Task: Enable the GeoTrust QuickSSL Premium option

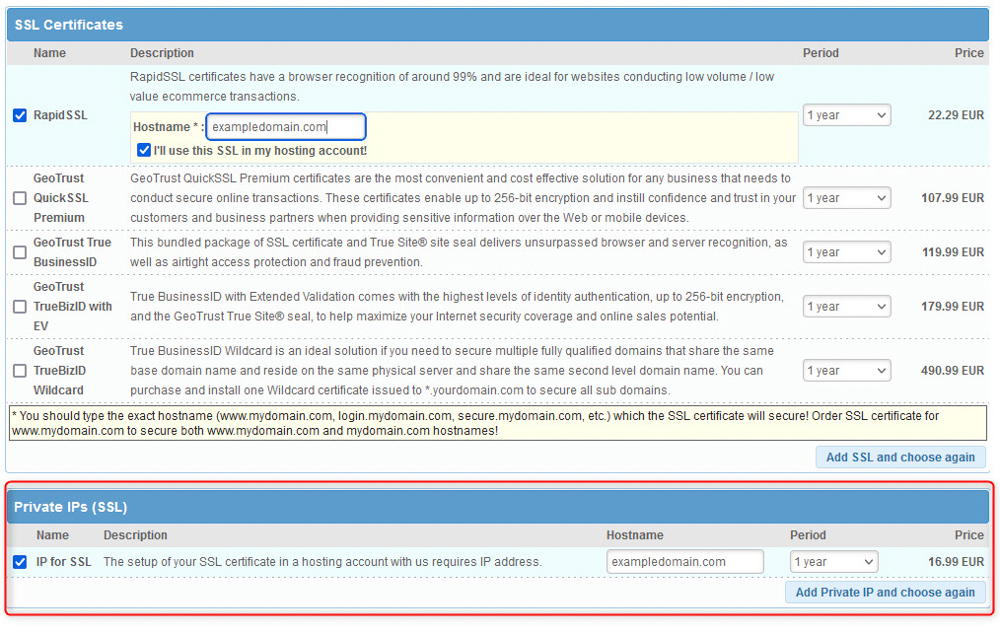Action: click(19, 197)
